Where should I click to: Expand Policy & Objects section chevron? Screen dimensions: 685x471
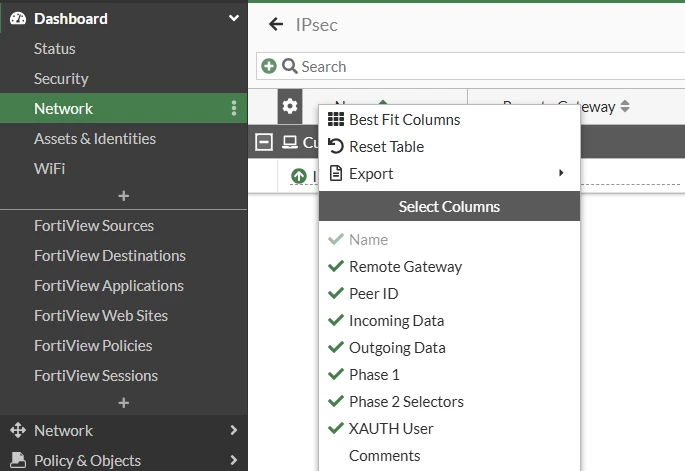234,460
